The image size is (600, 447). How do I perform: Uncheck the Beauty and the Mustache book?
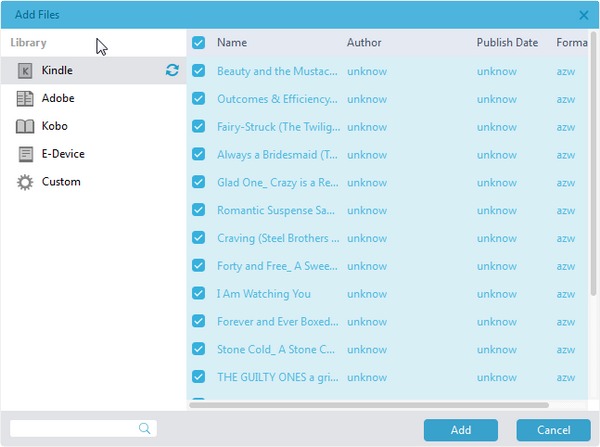(x=198, y=71)
